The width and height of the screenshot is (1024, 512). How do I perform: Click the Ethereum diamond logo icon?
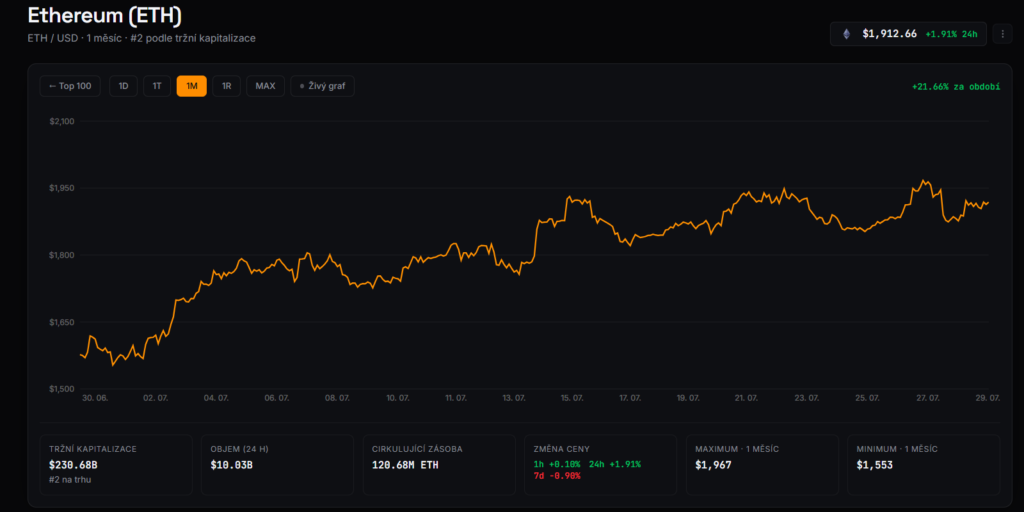point(846,34)
